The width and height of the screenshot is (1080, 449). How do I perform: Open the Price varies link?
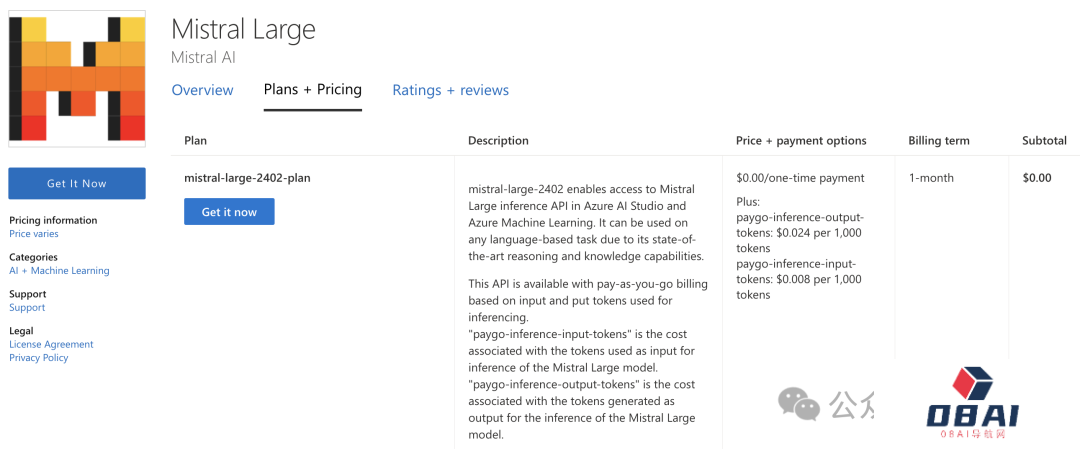(34, 234)
